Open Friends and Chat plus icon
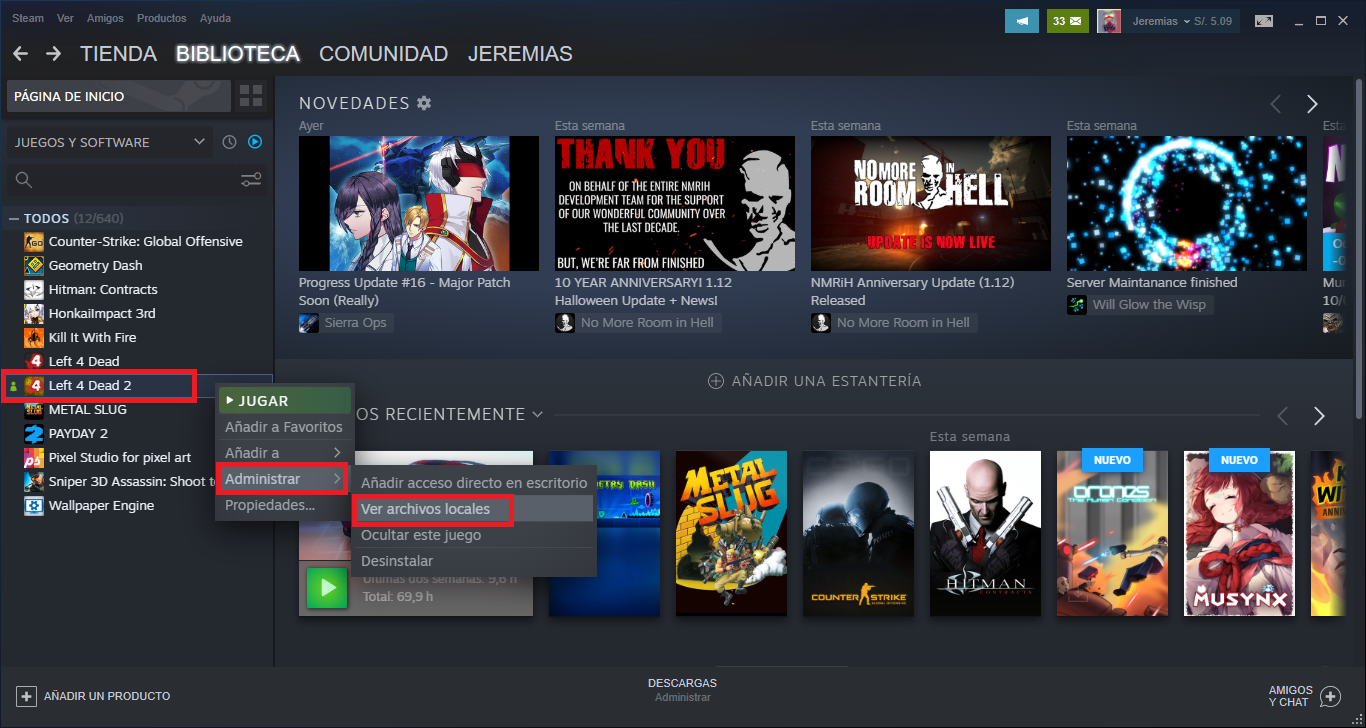The image size is (1366, 728). click(x=1330, y=696)
